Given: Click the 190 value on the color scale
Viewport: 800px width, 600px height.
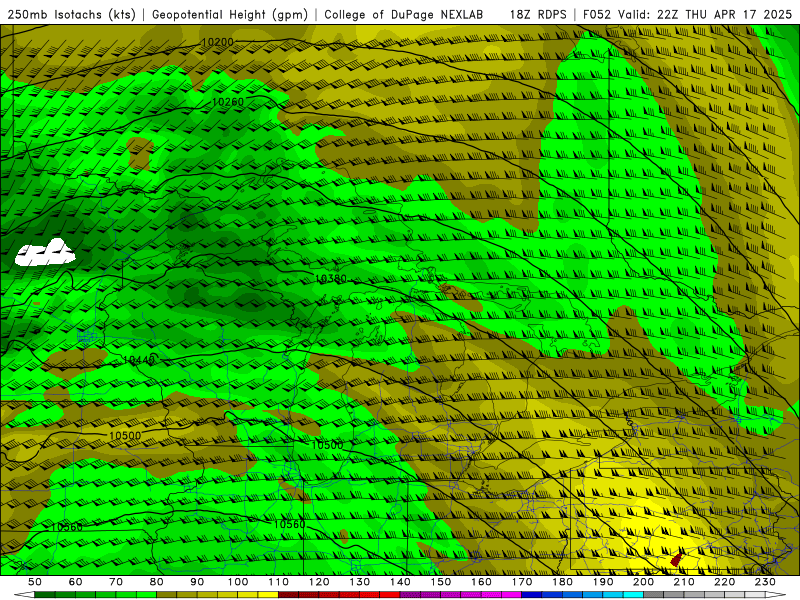Looking at the screenshot, I should (603, 582).
